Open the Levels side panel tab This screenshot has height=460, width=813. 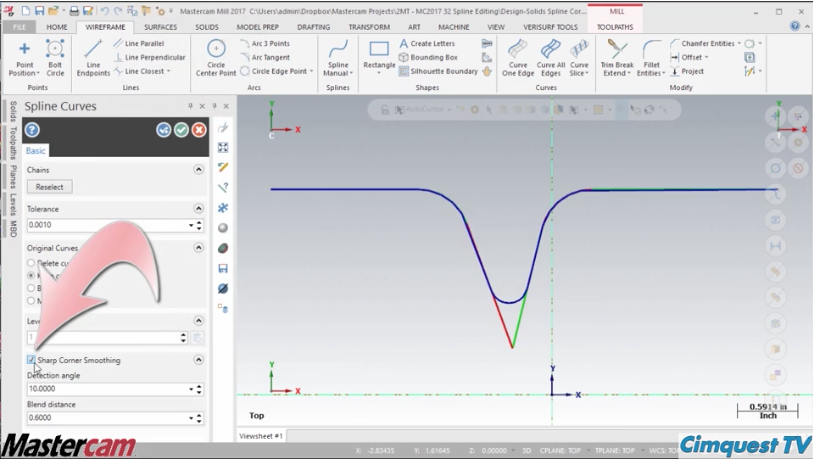tap(13, 204)
